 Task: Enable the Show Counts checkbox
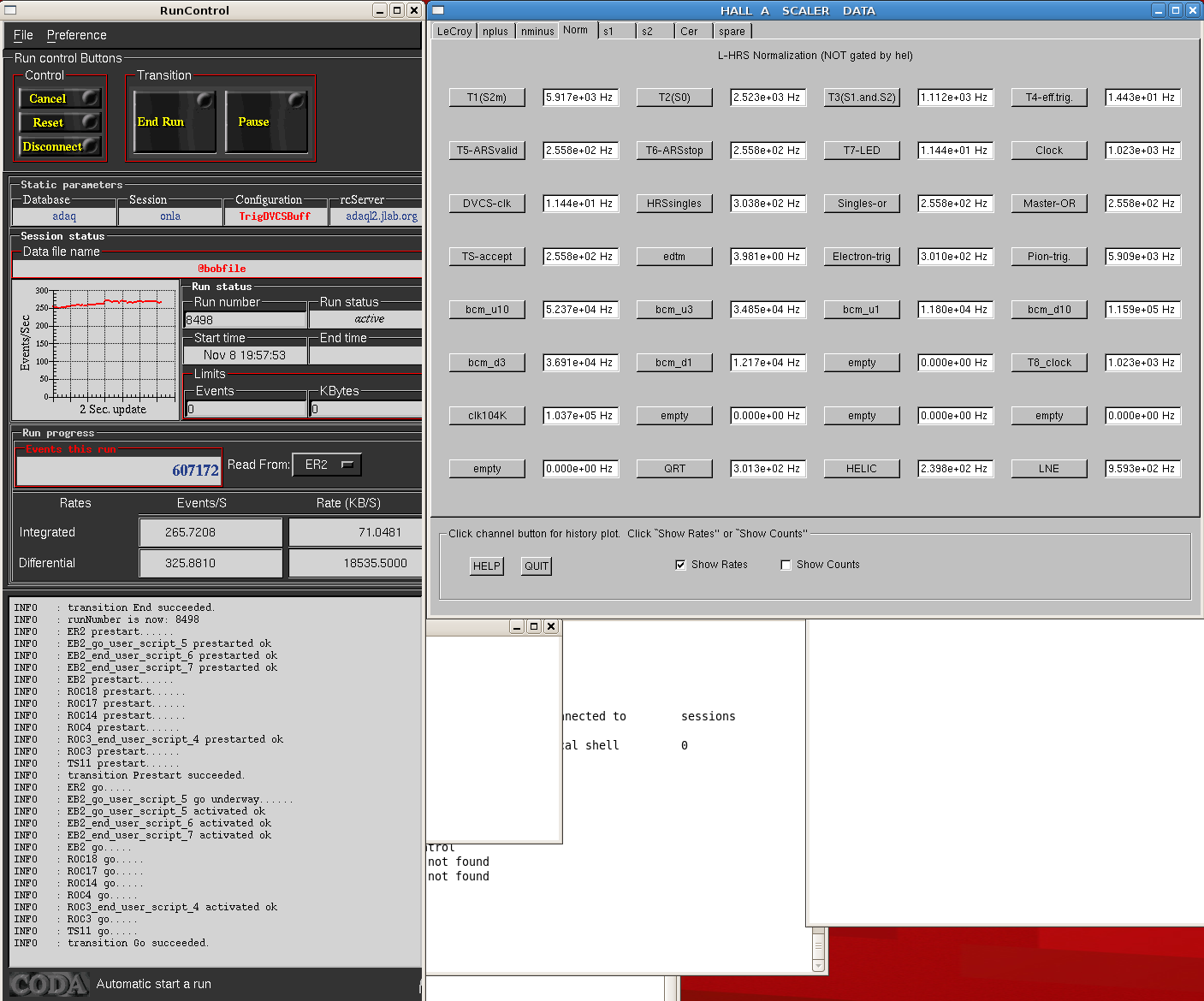786,565
